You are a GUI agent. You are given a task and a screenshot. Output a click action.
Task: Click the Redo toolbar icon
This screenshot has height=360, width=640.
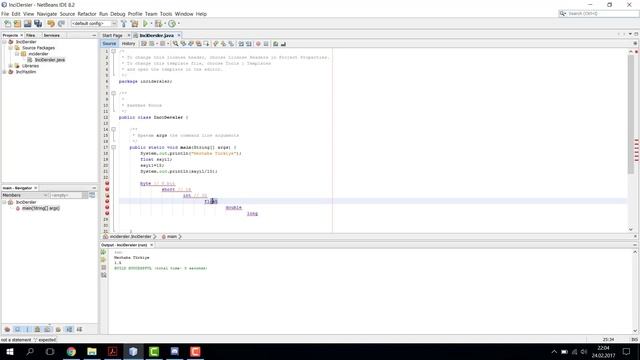point(61,24)
